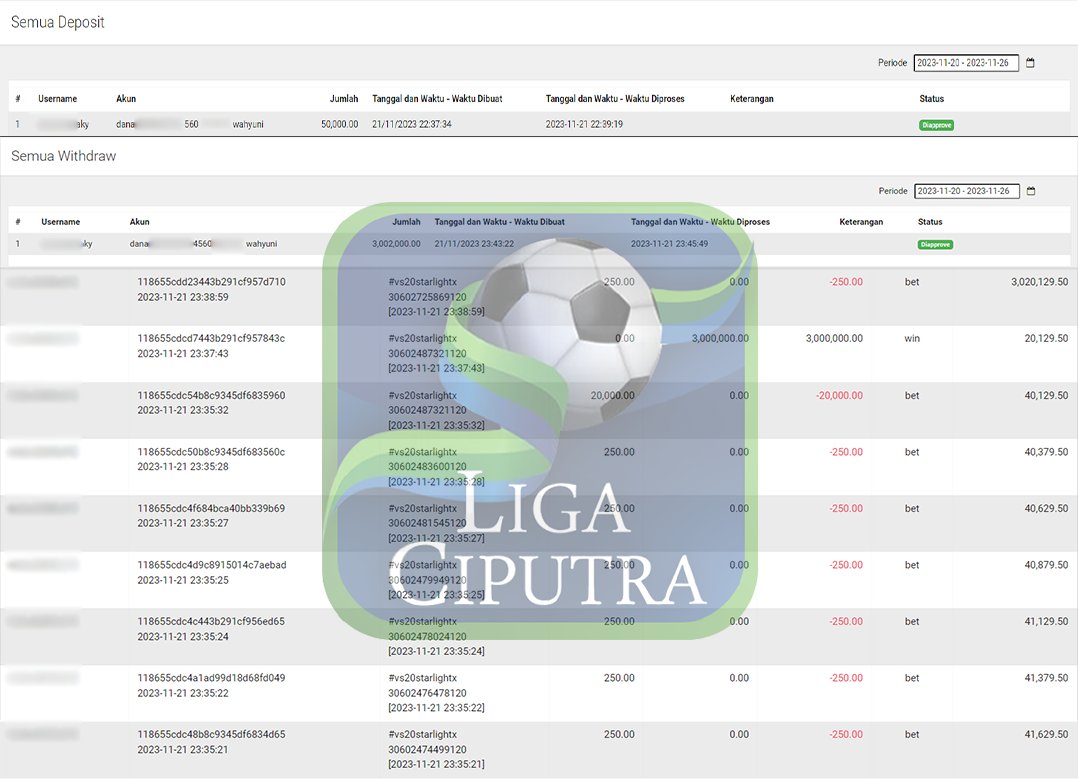
Task: Select transaction ID 118655cdcd7443b291cf957843c
Action: [211, 338]
